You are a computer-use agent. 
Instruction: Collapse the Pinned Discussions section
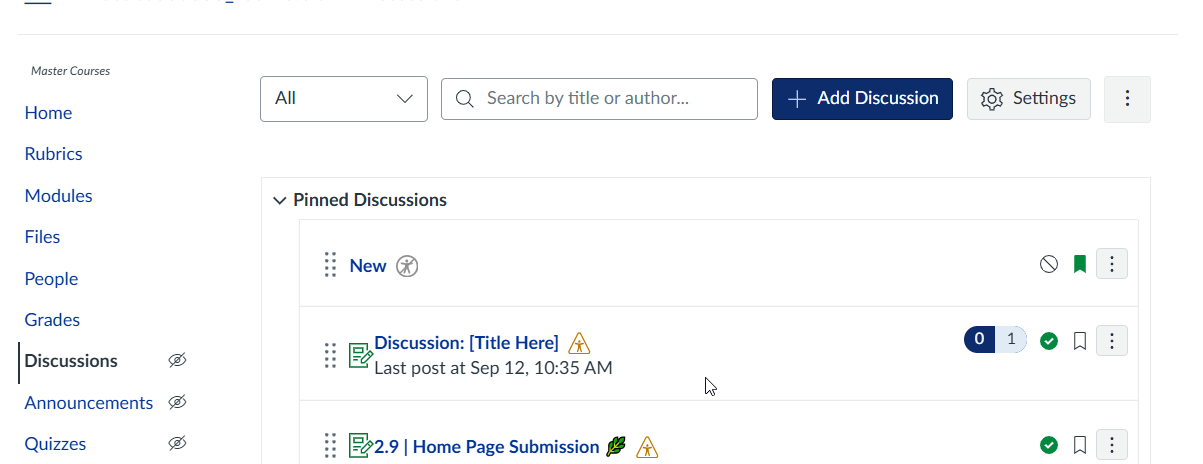point(279,200)
